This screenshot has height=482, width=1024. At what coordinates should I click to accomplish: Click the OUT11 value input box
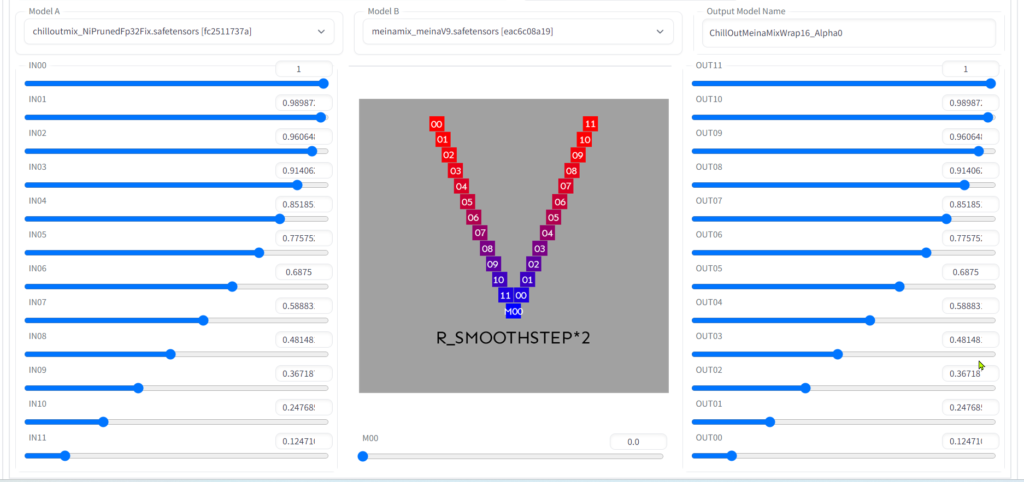click(x=968, y=69)
